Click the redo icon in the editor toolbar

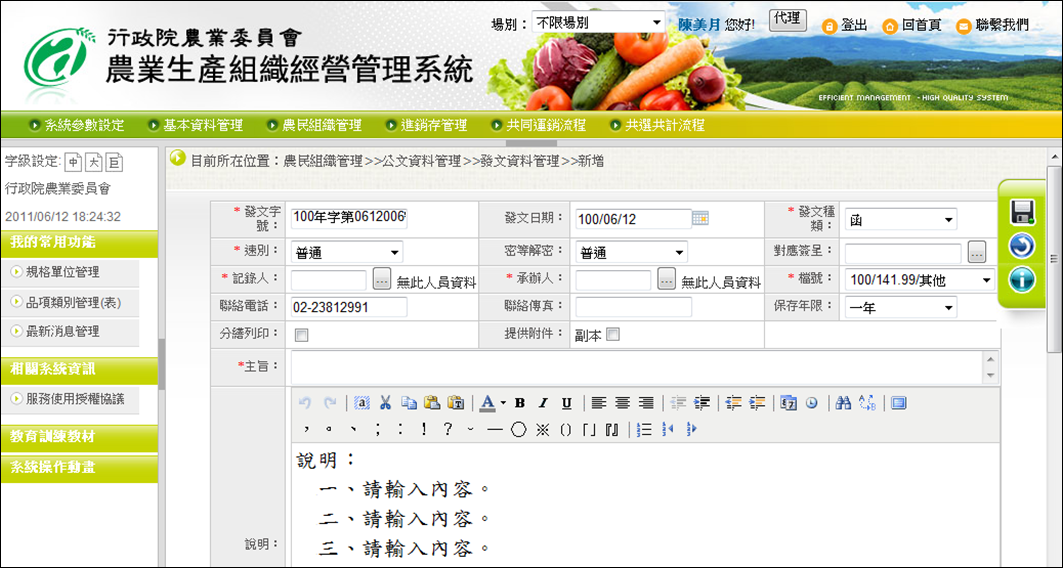(x=330, y=403)
